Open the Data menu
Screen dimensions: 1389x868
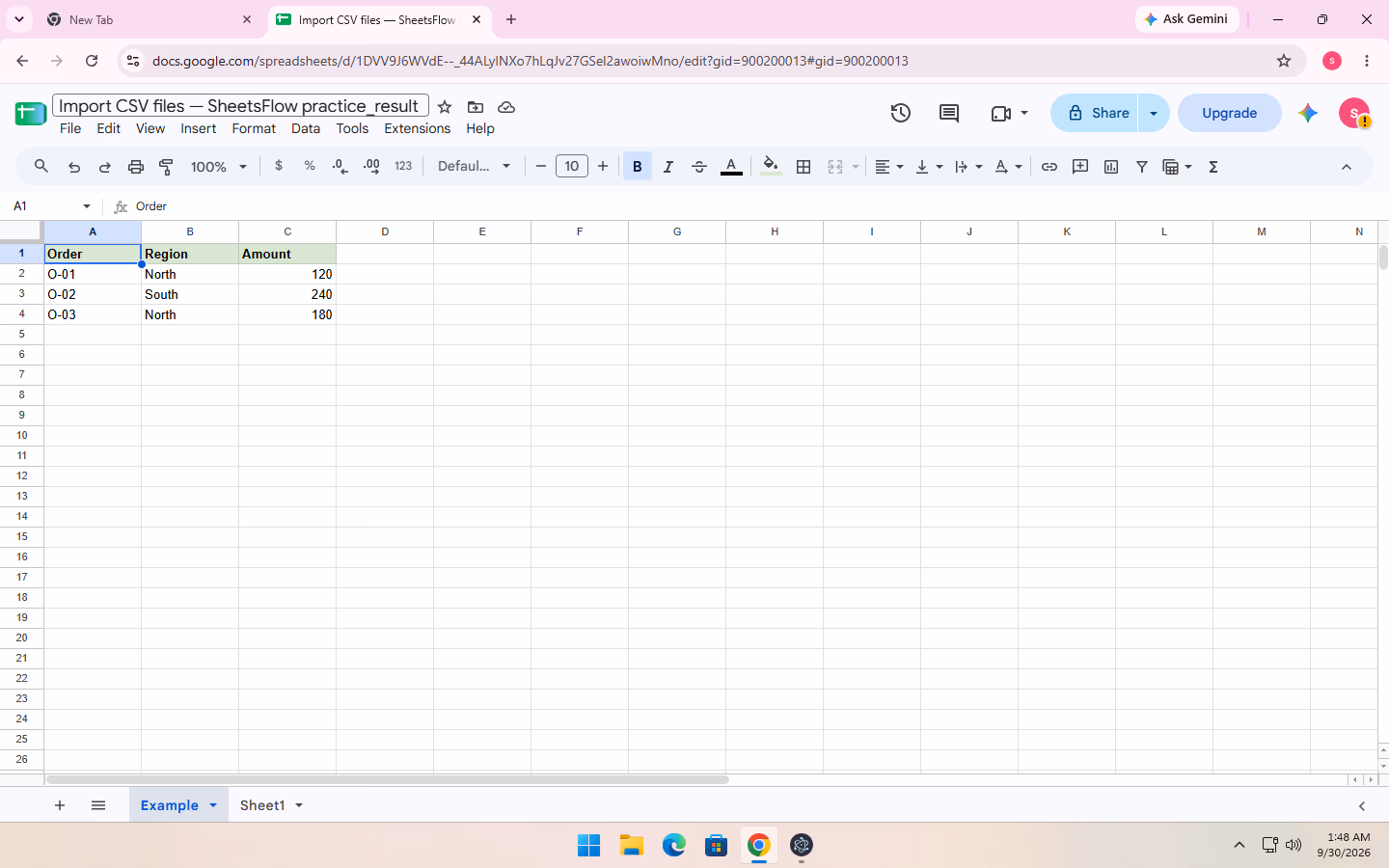click(x=306, y=128)
